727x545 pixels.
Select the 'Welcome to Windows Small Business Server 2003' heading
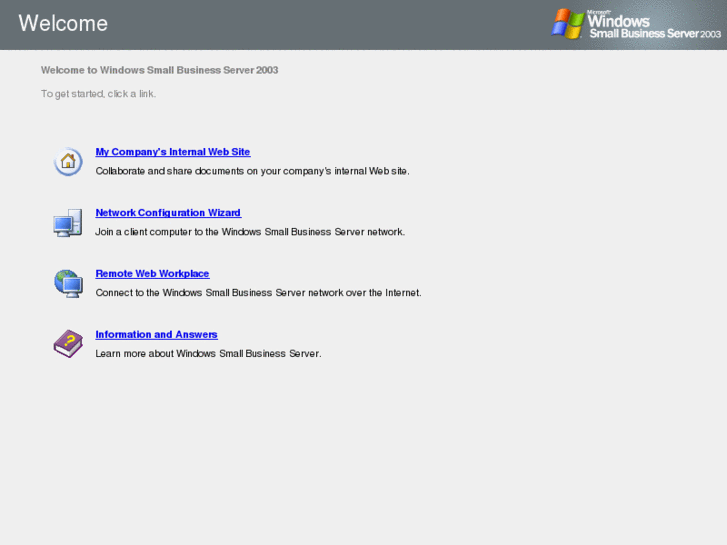coord(159,70)
